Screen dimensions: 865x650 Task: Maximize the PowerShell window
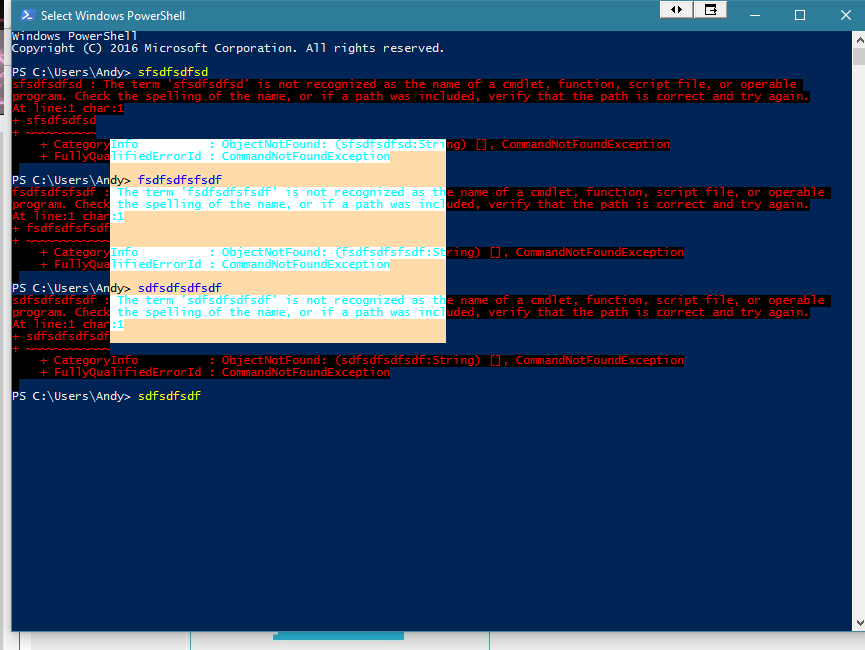(x=800, y=15)
